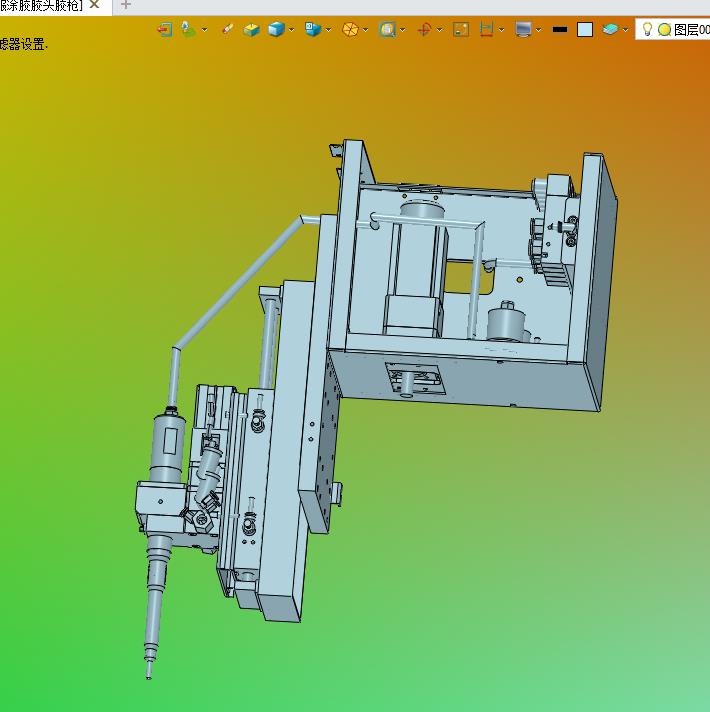
Task: Click the yellow-top box view icon
Action: point(251,30)
